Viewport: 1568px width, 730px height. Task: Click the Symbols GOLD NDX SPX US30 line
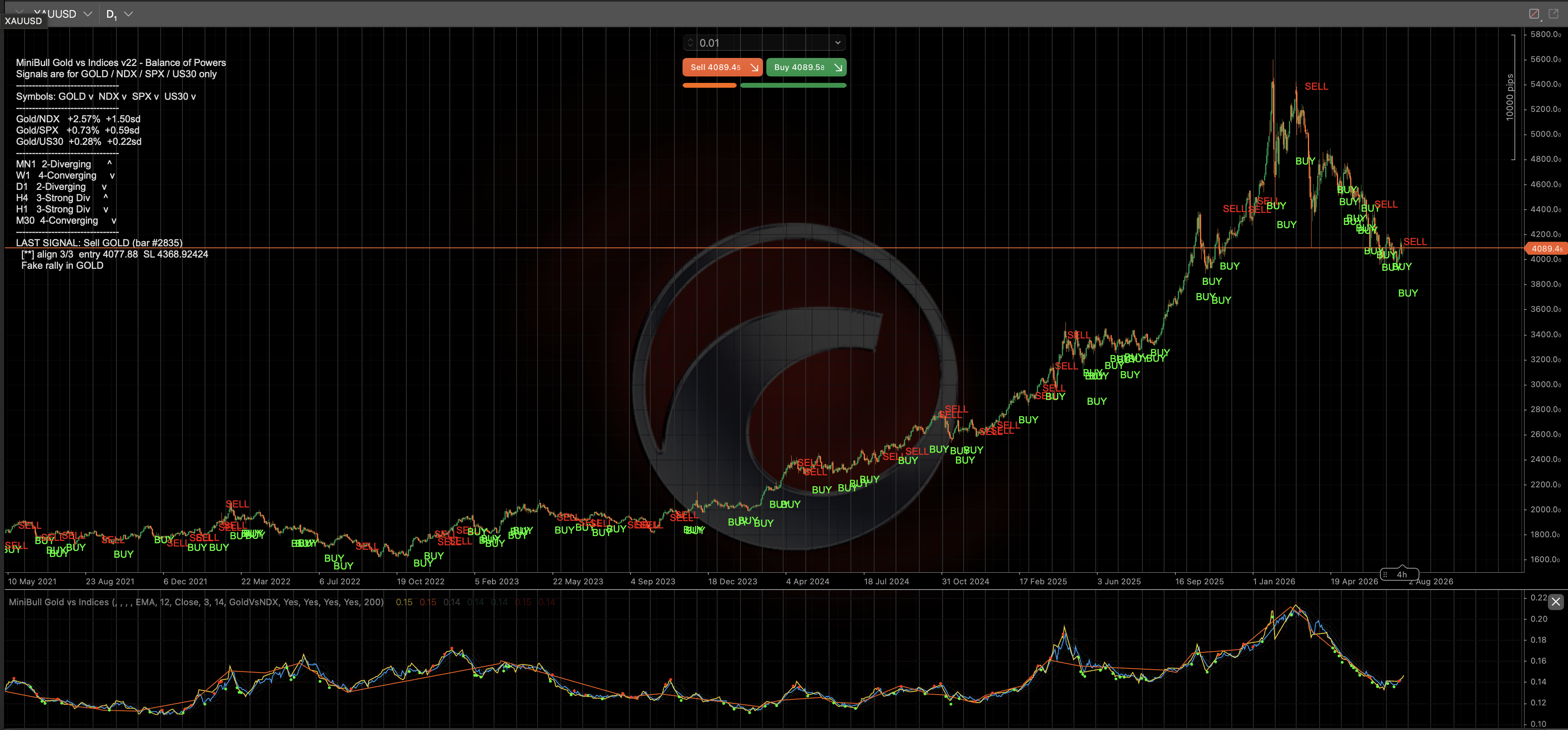[x=106, y=96]
